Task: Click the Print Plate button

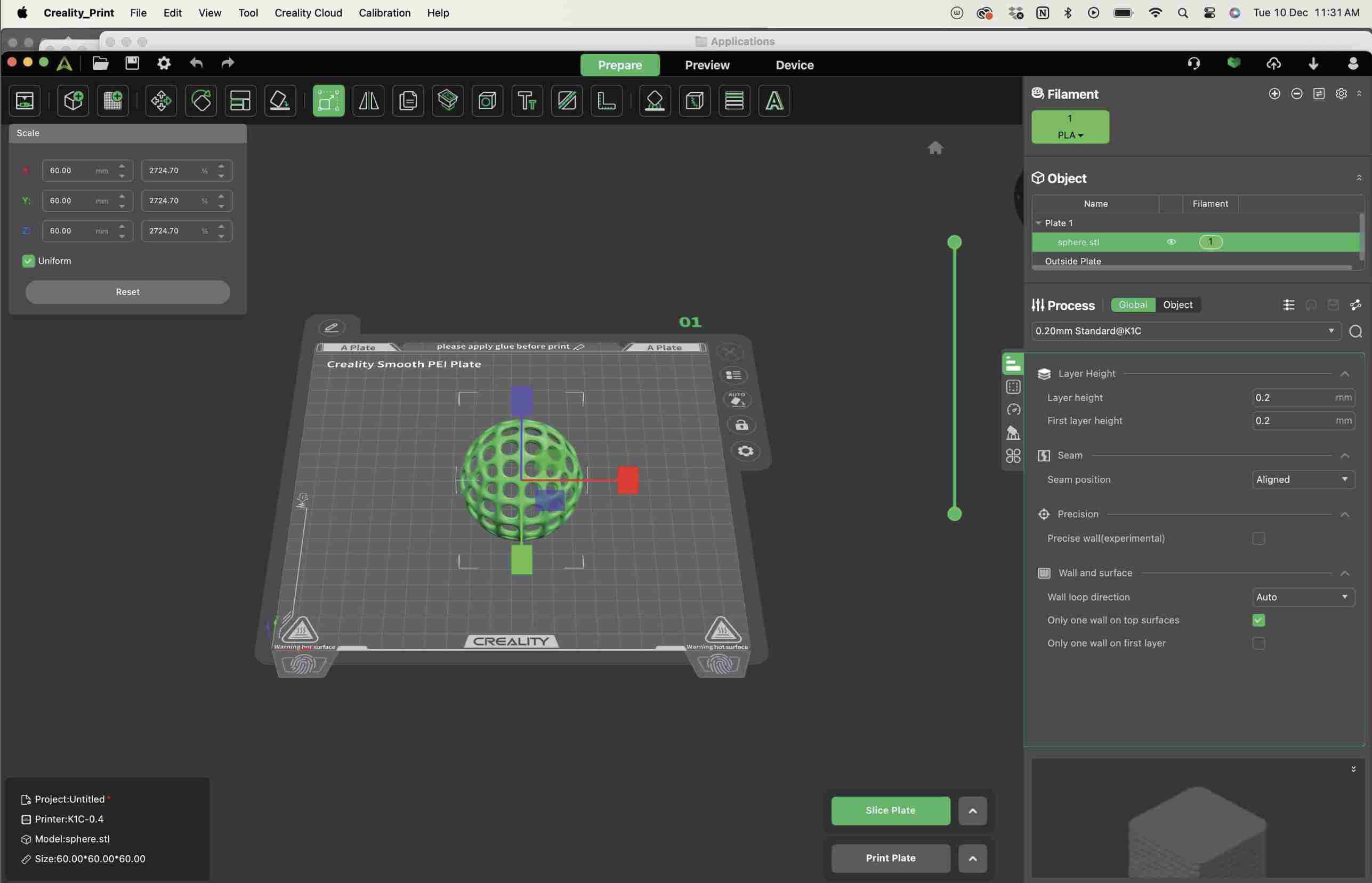Action: click(891, 858)
